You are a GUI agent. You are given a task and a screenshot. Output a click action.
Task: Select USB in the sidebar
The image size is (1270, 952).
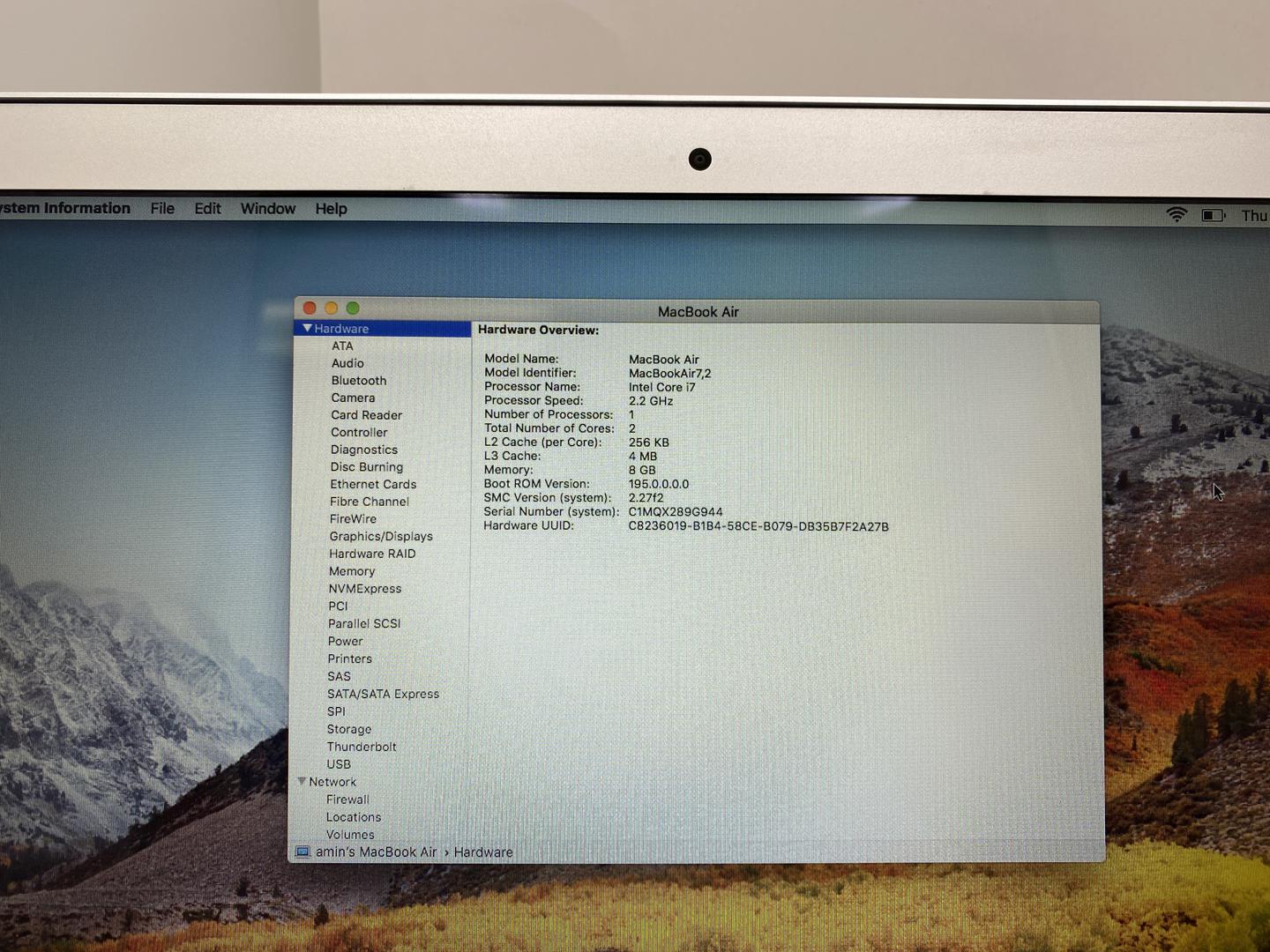click(x=339, y=764)
